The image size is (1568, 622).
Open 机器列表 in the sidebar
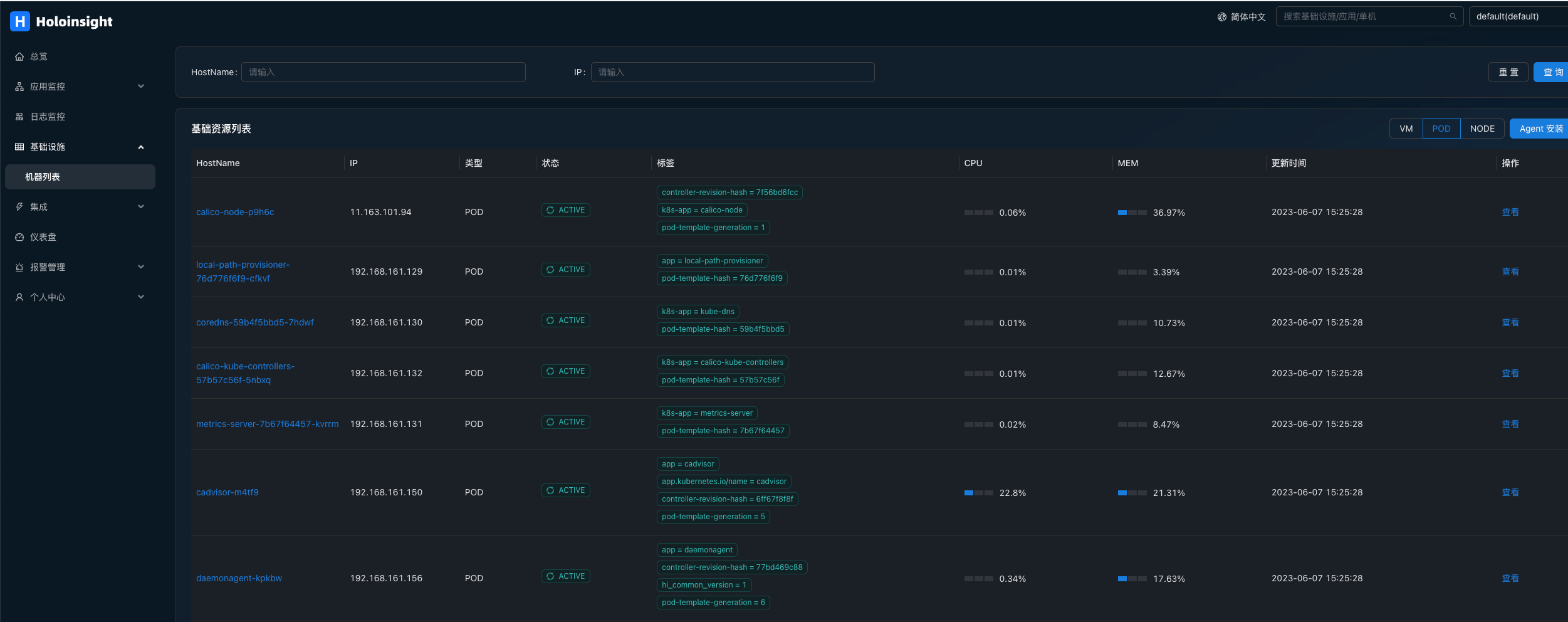[x=80, y=177]
